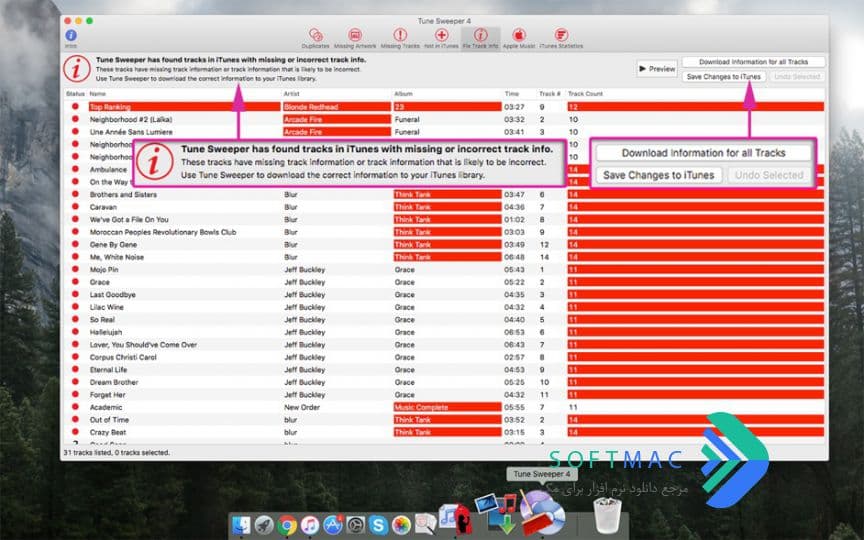Open the Apple Music toolbar section
The height and width of the screenshot is (540, 864).
519,39
